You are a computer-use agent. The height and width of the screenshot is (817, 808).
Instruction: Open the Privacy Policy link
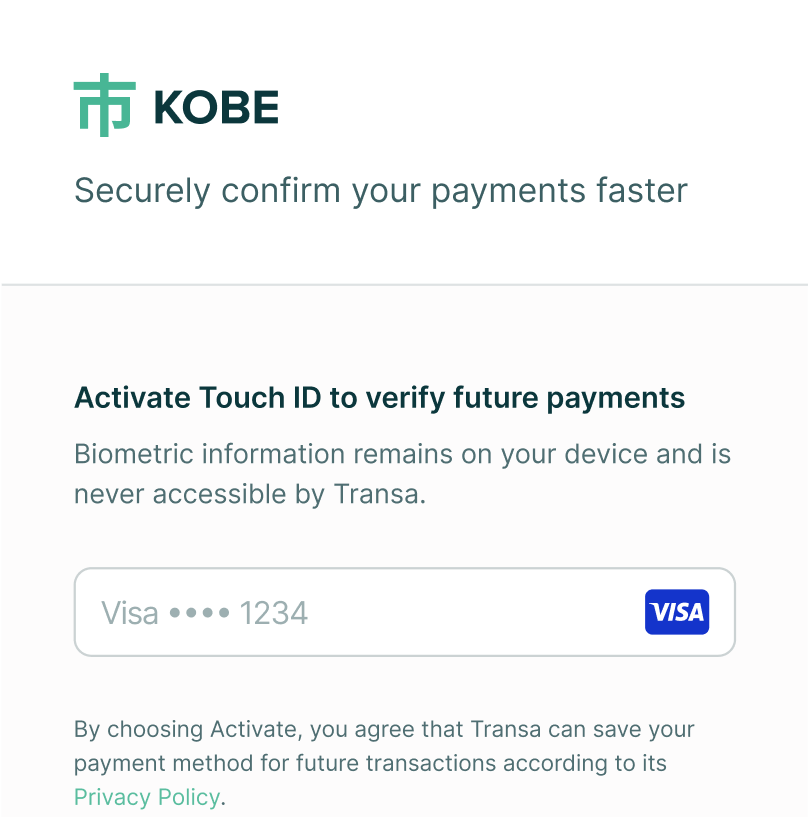147,797
